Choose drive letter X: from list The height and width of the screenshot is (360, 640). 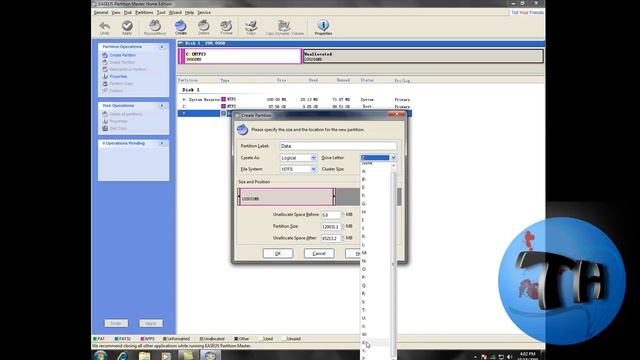[x=376, y=342]
